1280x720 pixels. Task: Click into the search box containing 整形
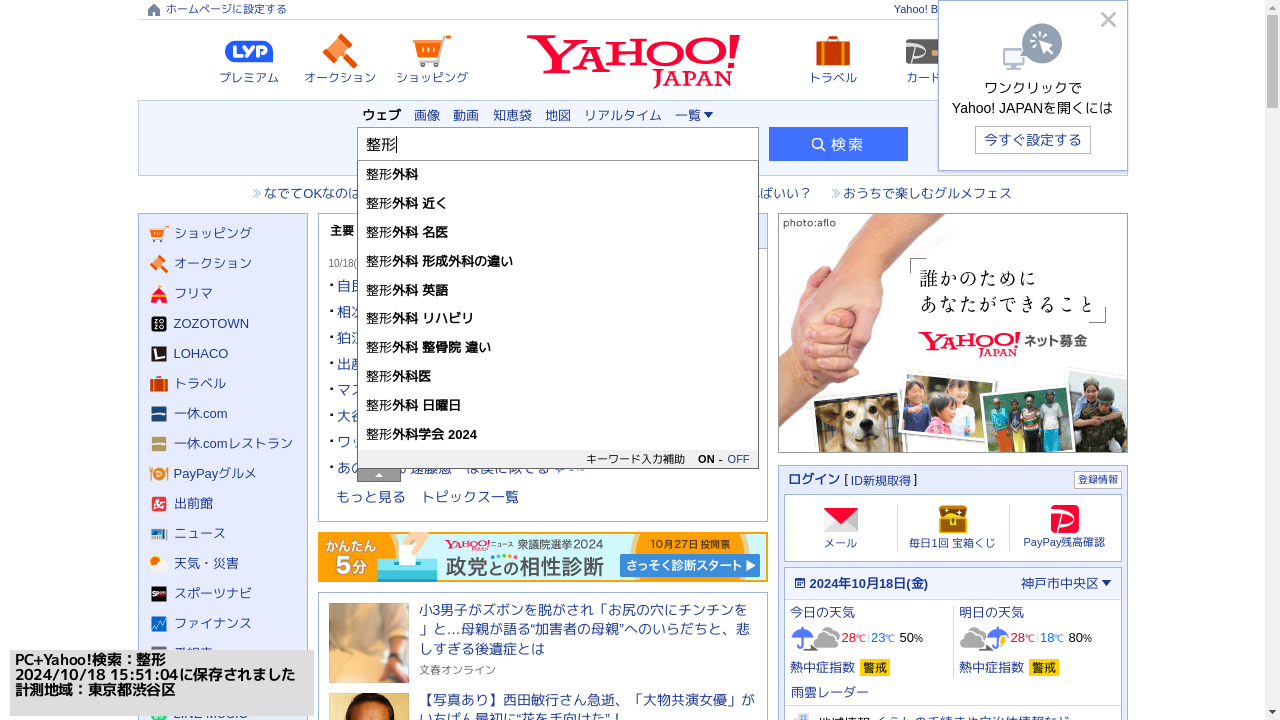[558, 144]
